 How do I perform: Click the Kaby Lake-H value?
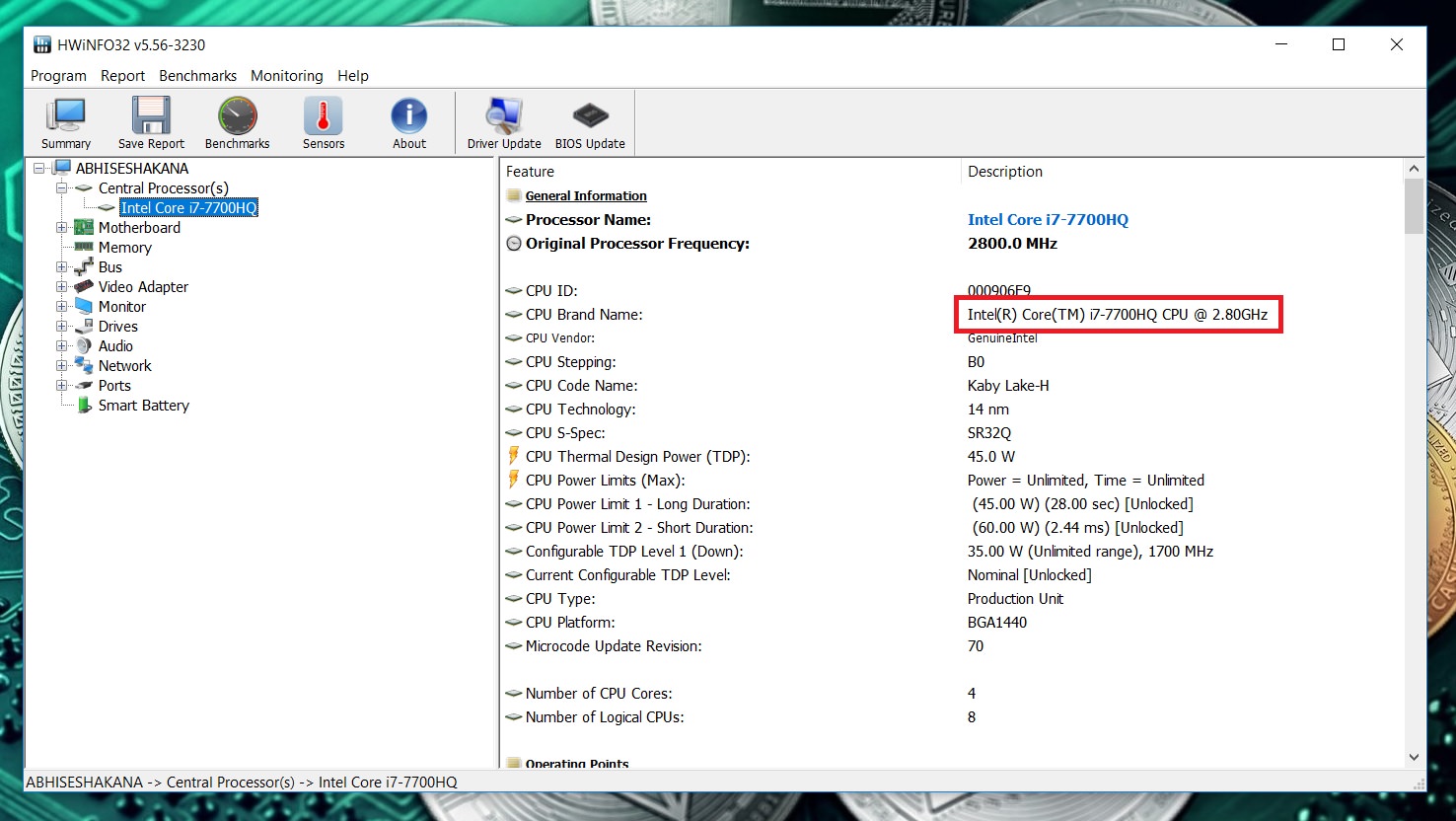1008,386
